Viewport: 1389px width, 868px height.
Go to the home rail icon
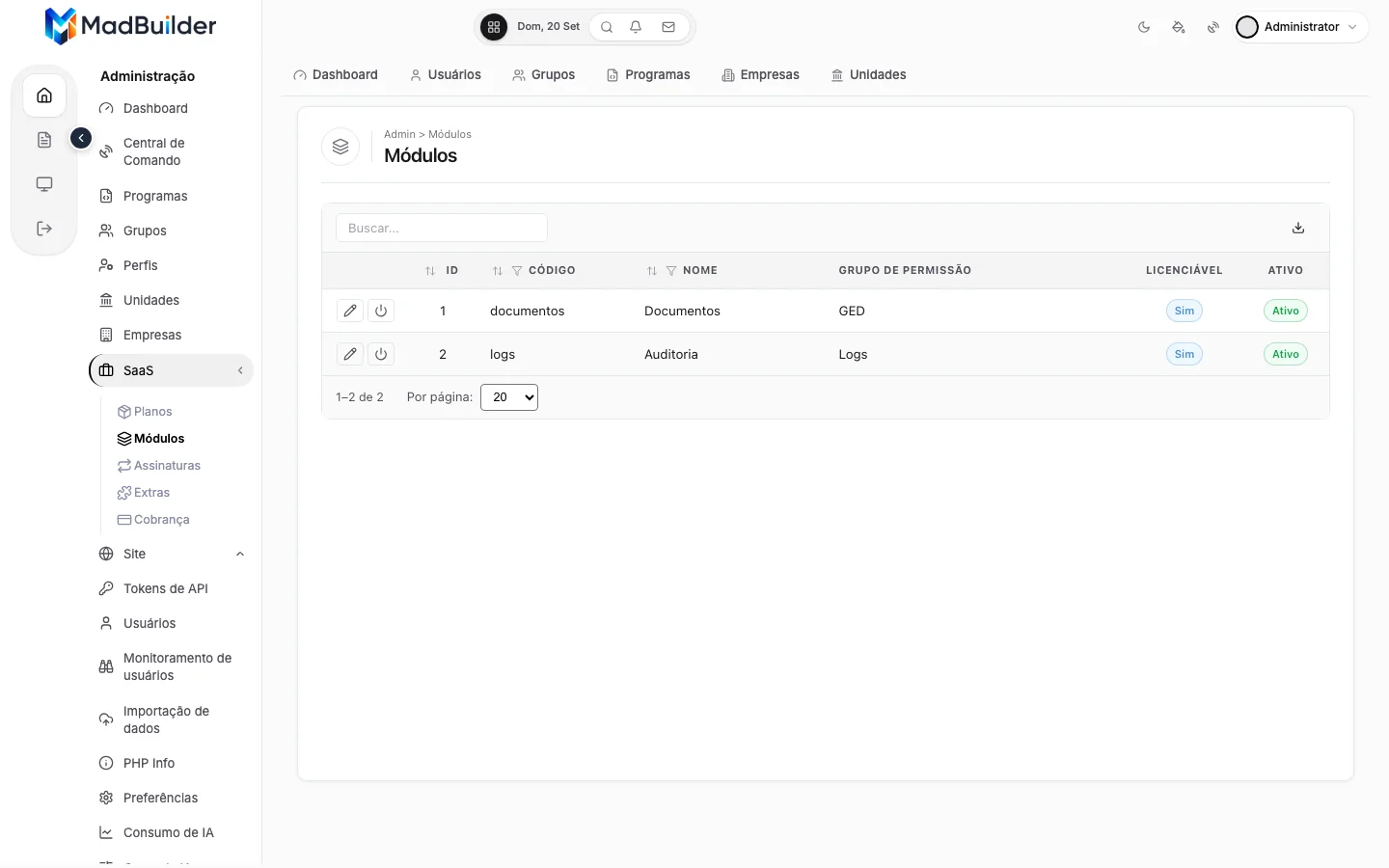tap(44, 95)
